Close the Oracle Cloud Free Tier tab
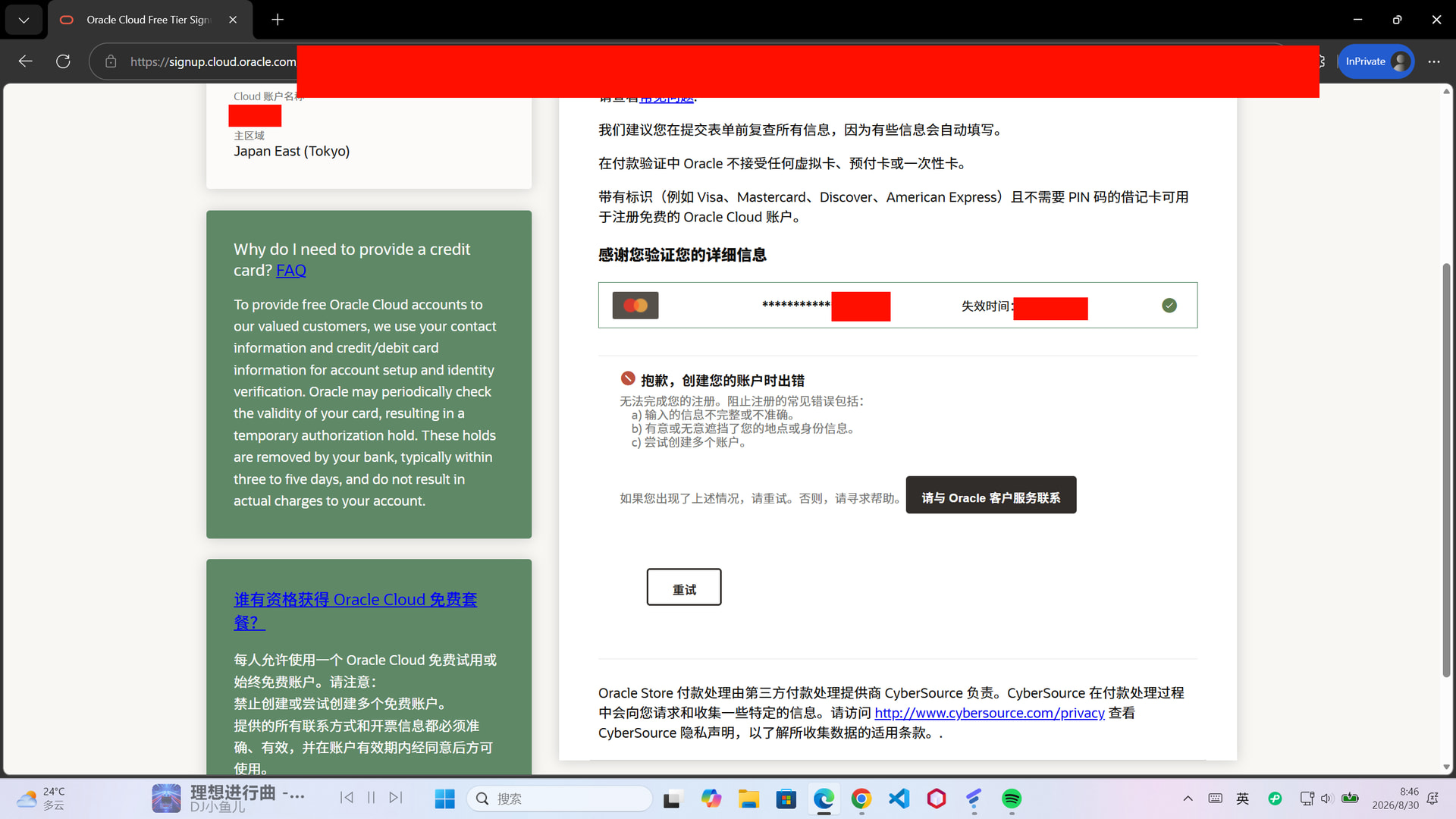 pyautogui.click(x=233, y=20)
